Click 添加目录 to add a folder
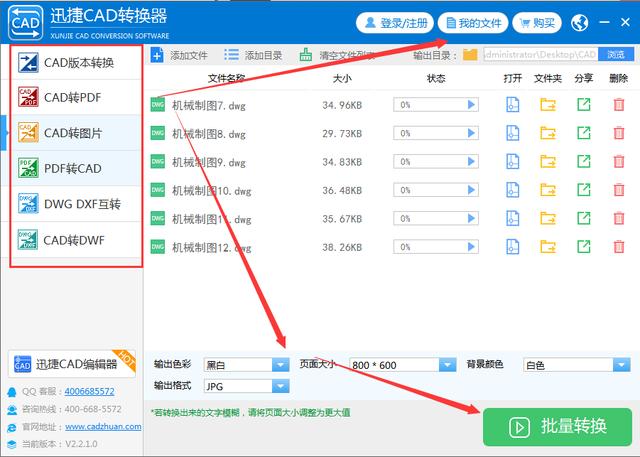The width and height of the screenshot is (640, 457). coord(253,55)
